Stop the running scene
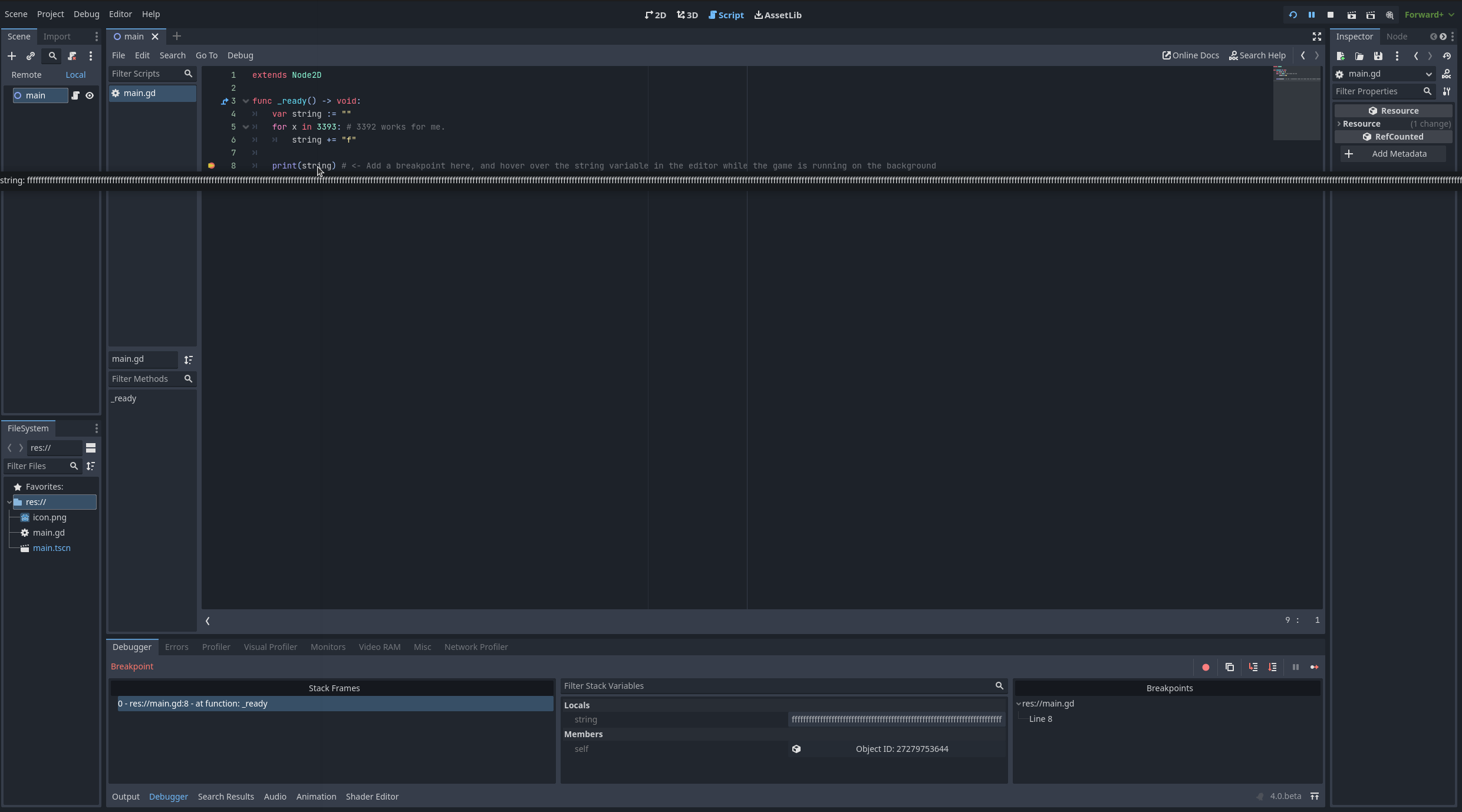Viewport: 1462px width, 812px height. 1331,15
